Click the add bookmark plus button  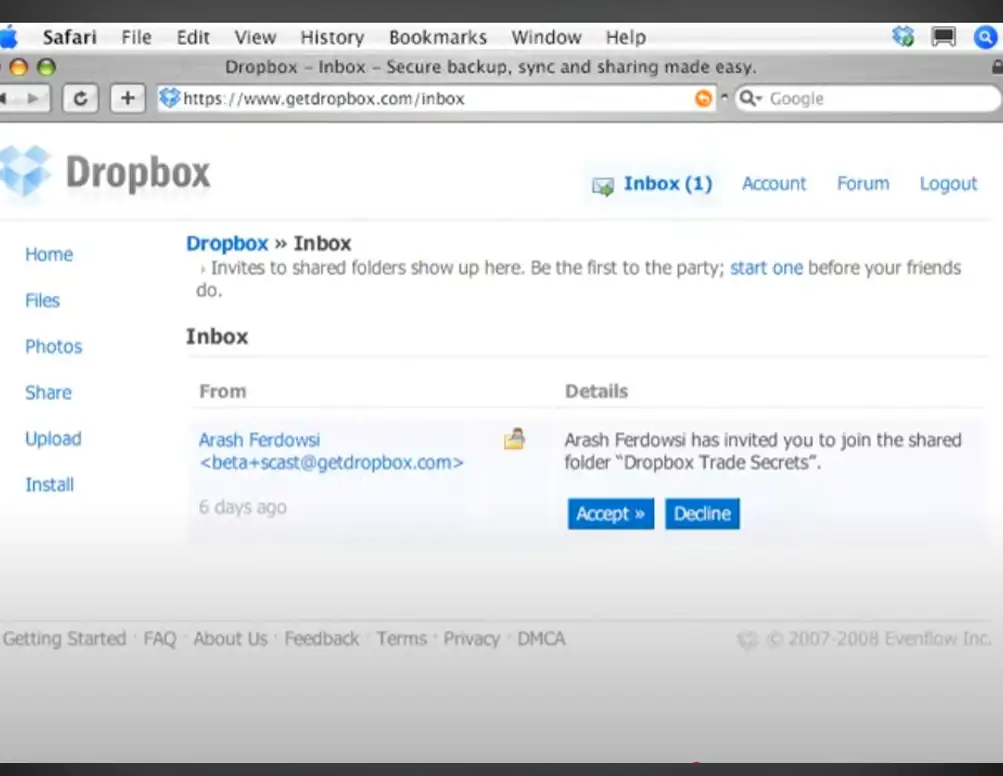127,99
